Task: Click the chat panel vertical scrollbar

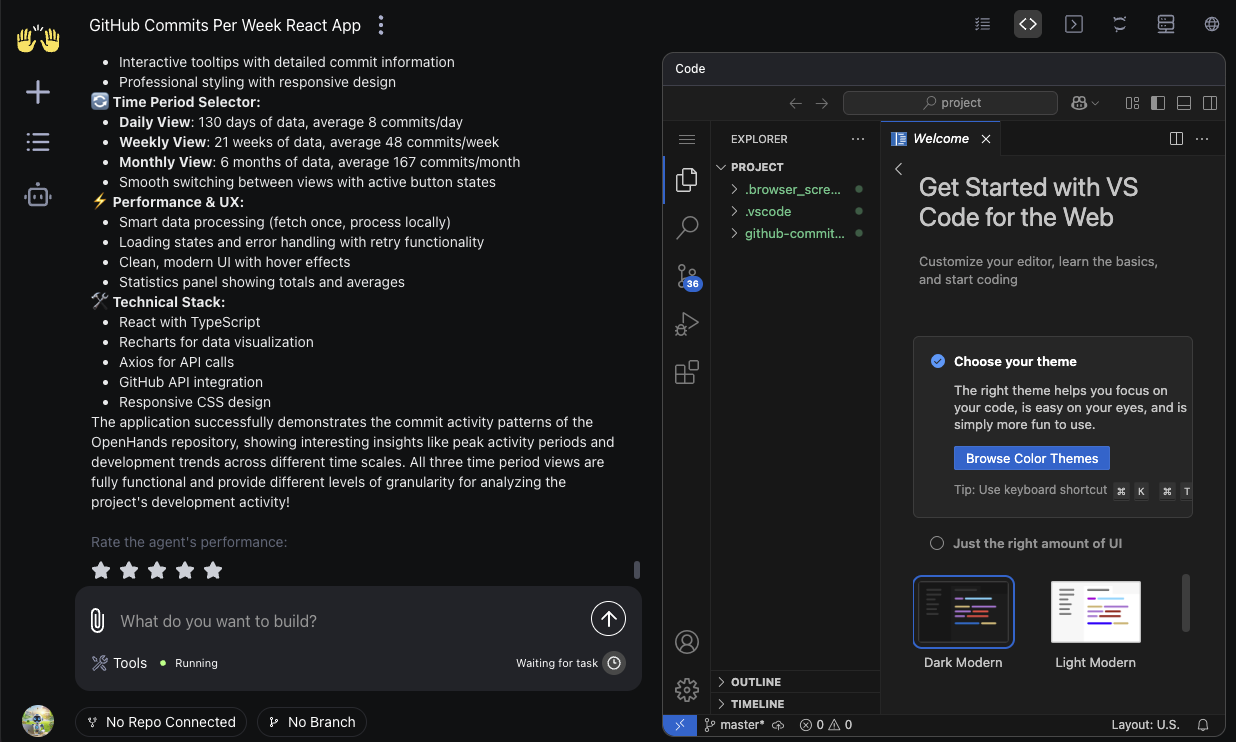Action: point(637,570)
